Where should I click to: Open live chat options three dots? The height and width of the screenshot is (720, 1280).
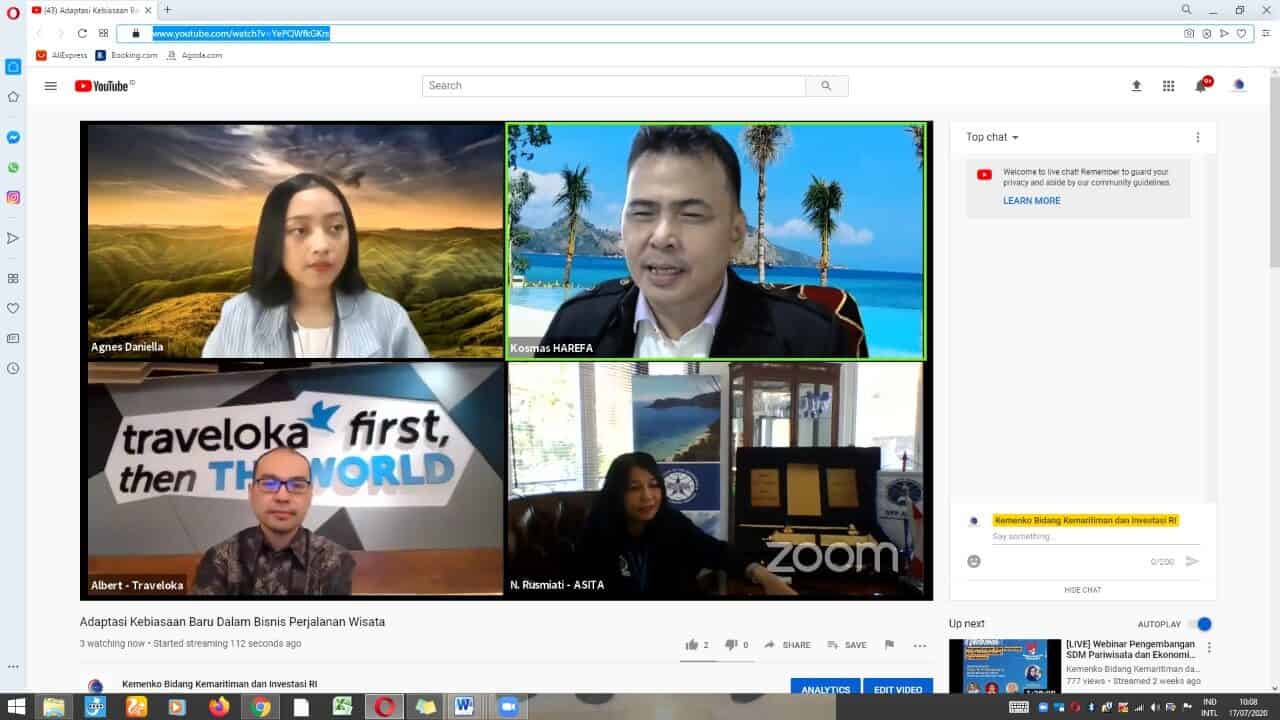tap(1197, 137)
